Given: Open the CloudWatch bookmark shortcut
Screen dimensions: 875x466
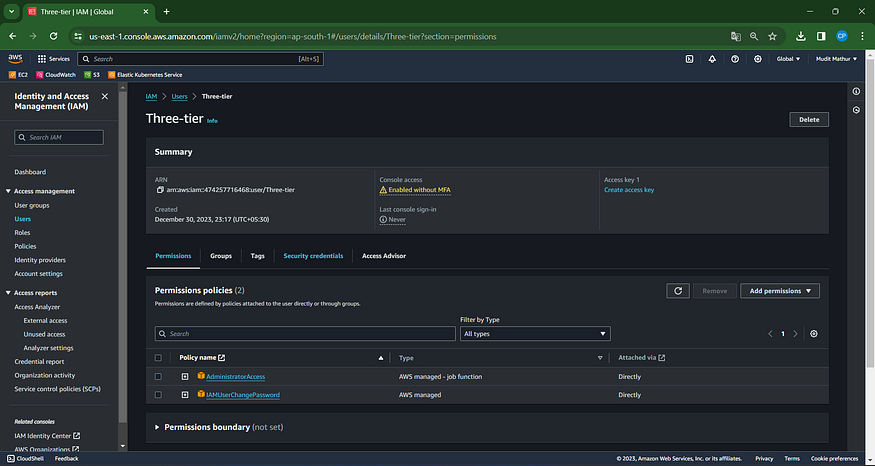Looking at the screenshot, I should pos(56,75).
